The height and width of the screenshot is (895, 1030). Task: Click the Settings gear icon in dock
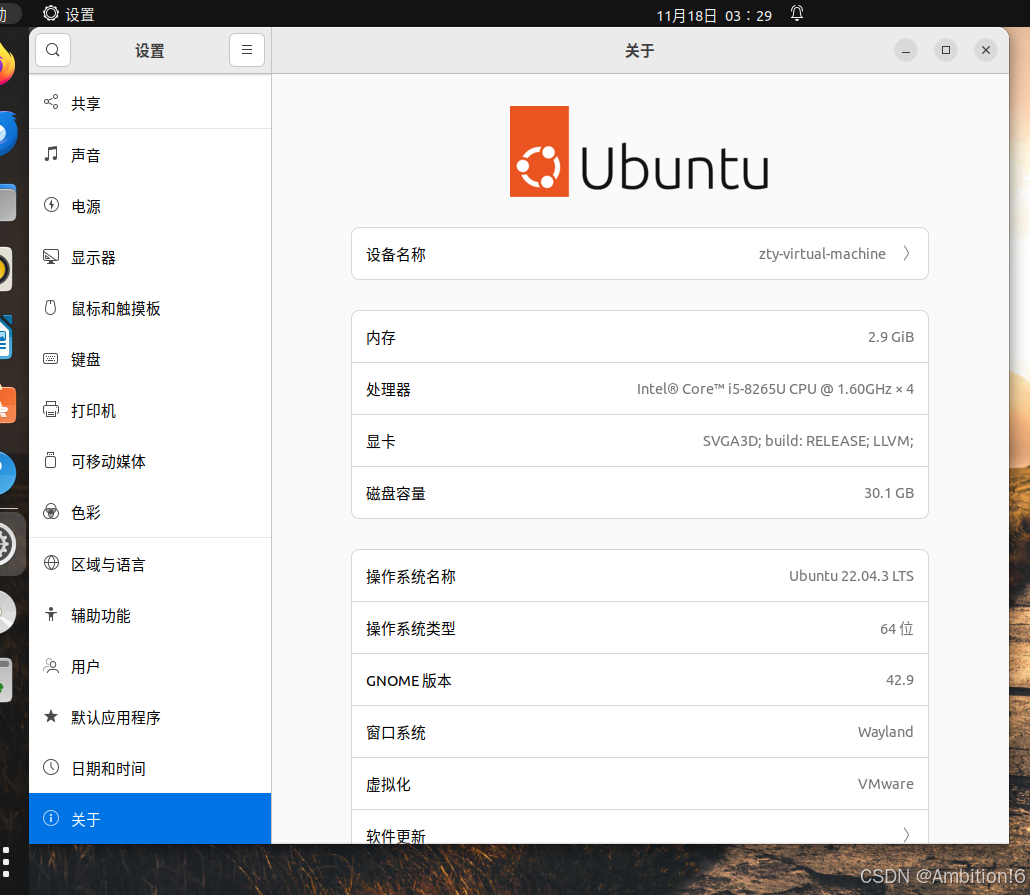(x=7, y=544)
